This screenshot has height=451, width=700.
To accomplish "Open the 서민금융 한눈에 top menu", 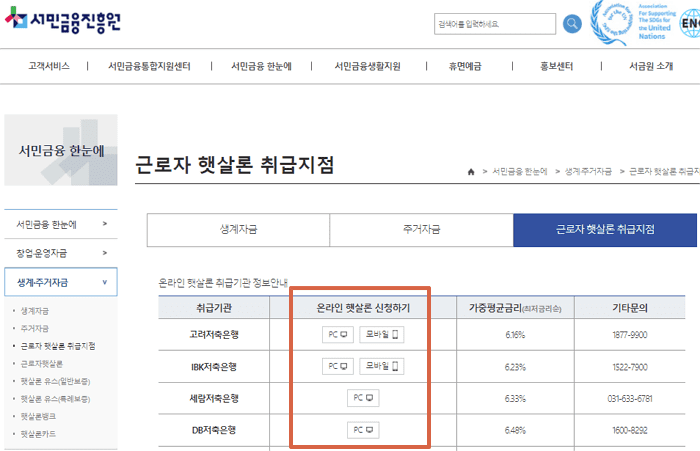I will pos(261,66).
